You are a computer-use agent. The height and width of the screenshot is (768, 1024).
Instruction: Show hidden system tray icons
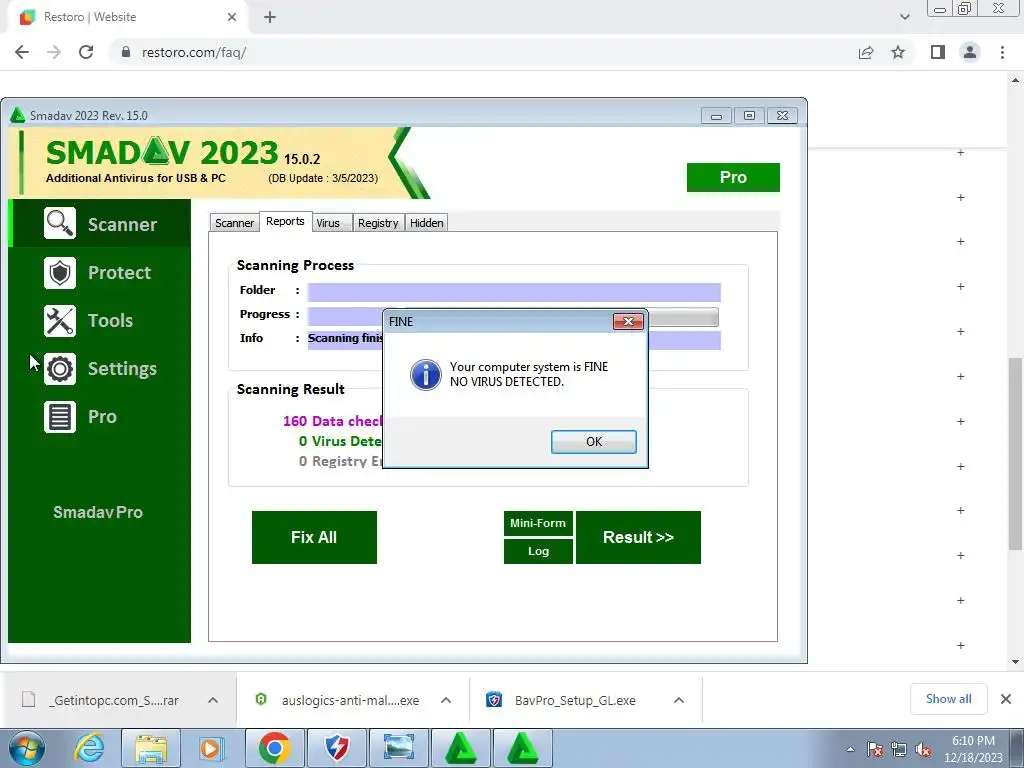click(x=850, y=750)
